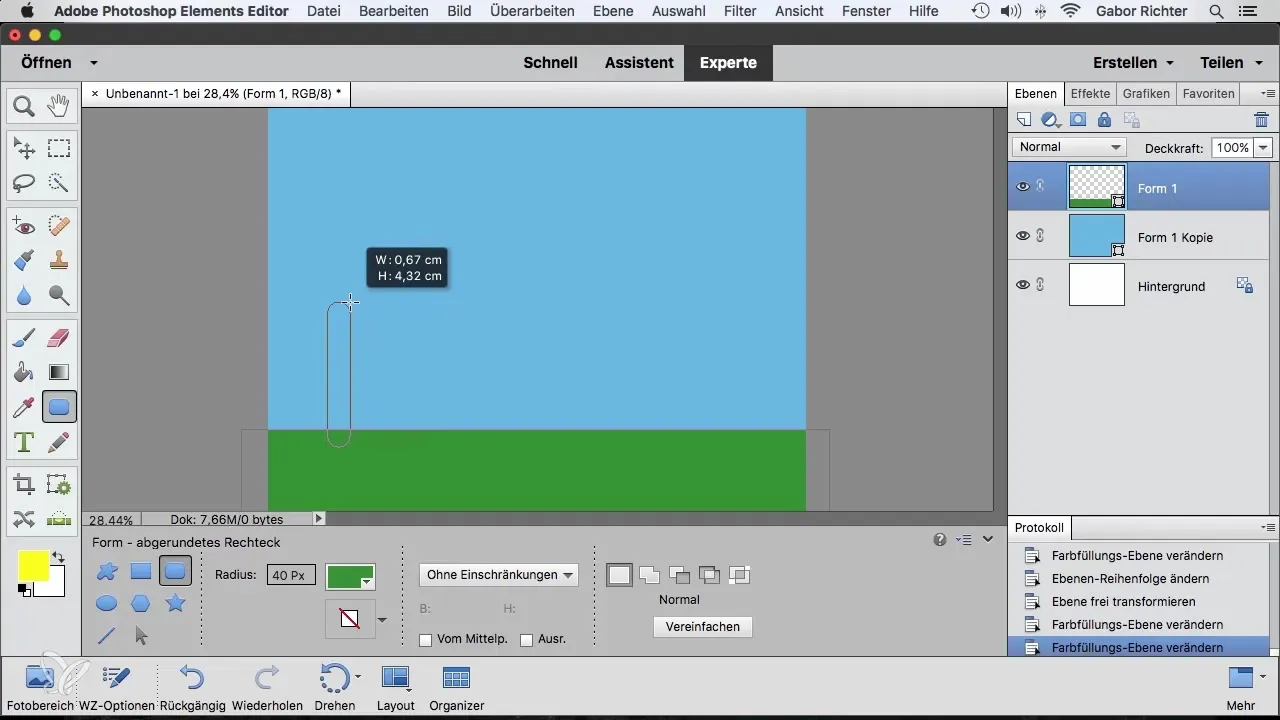Select Subtract from Shape Area mode
Image resolution: width=1280 pixels, height=720 pixels.
click(x=680, y=575)
